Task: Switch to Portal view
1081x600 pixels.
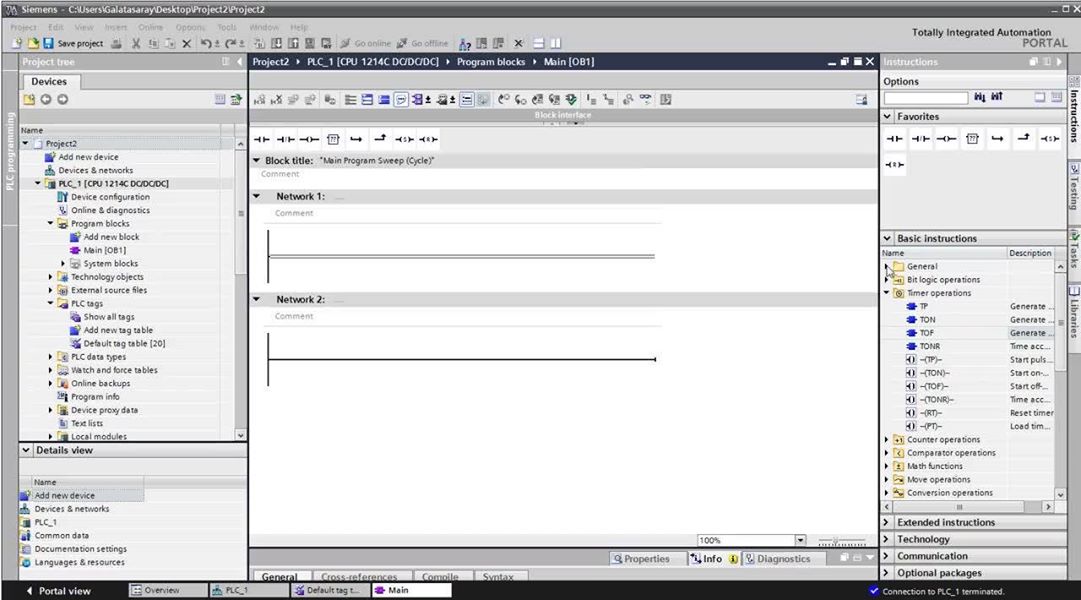Action: [x=58, y=591]
